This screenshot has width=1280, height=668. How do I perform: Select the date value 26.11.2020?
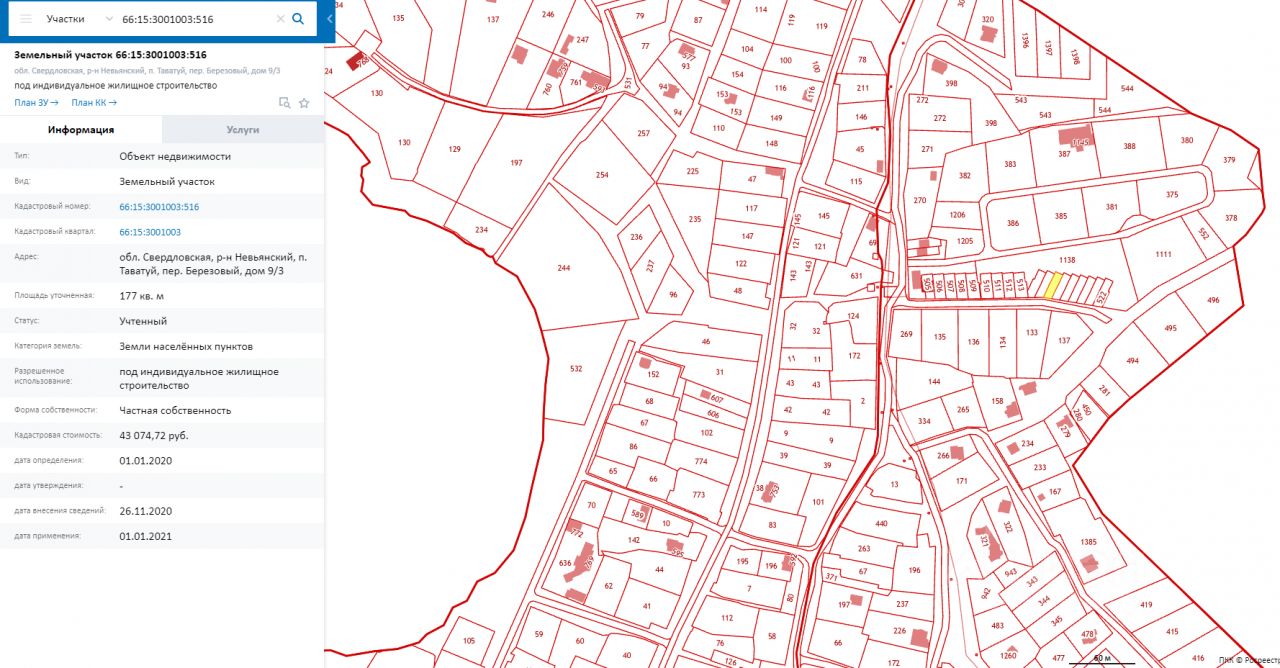[146, 511]
